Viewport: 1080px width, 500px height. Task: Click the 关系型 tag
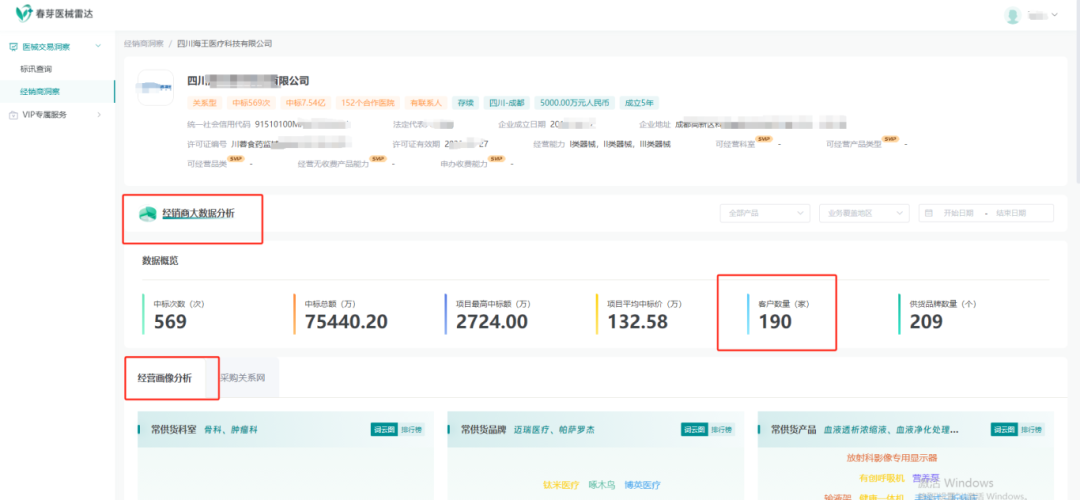pyautogui.click(x=205, y=103)
